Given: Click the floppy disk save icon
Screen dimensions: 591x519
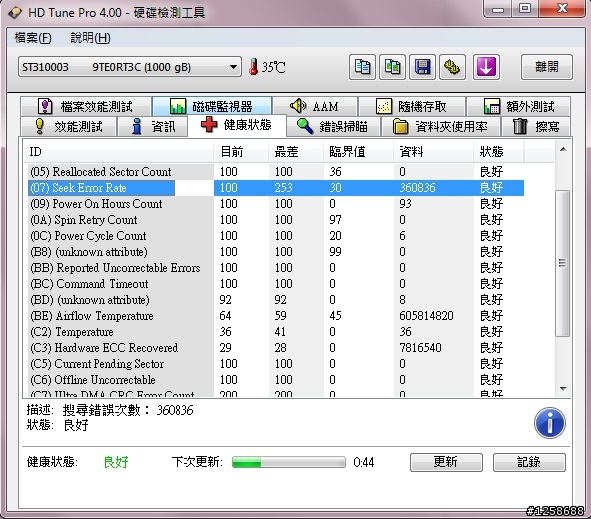Looking at the screenshot, I should coord(422,67).
